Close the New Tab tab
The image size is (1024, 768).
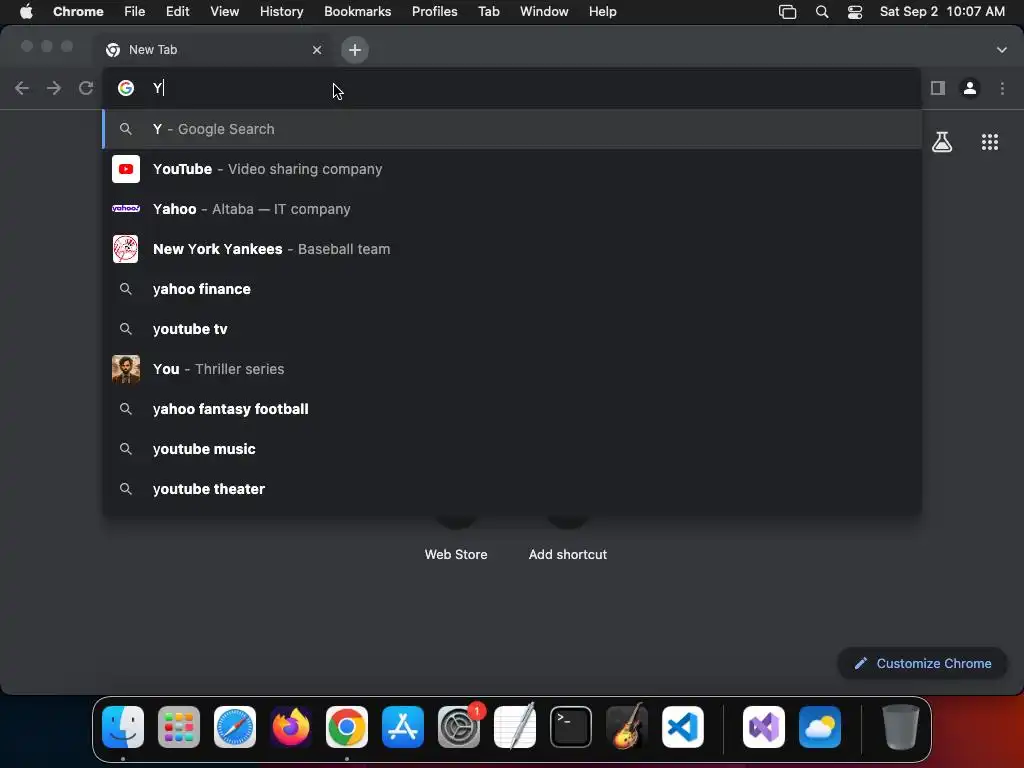pyautogui.click(x=317, y=50)
